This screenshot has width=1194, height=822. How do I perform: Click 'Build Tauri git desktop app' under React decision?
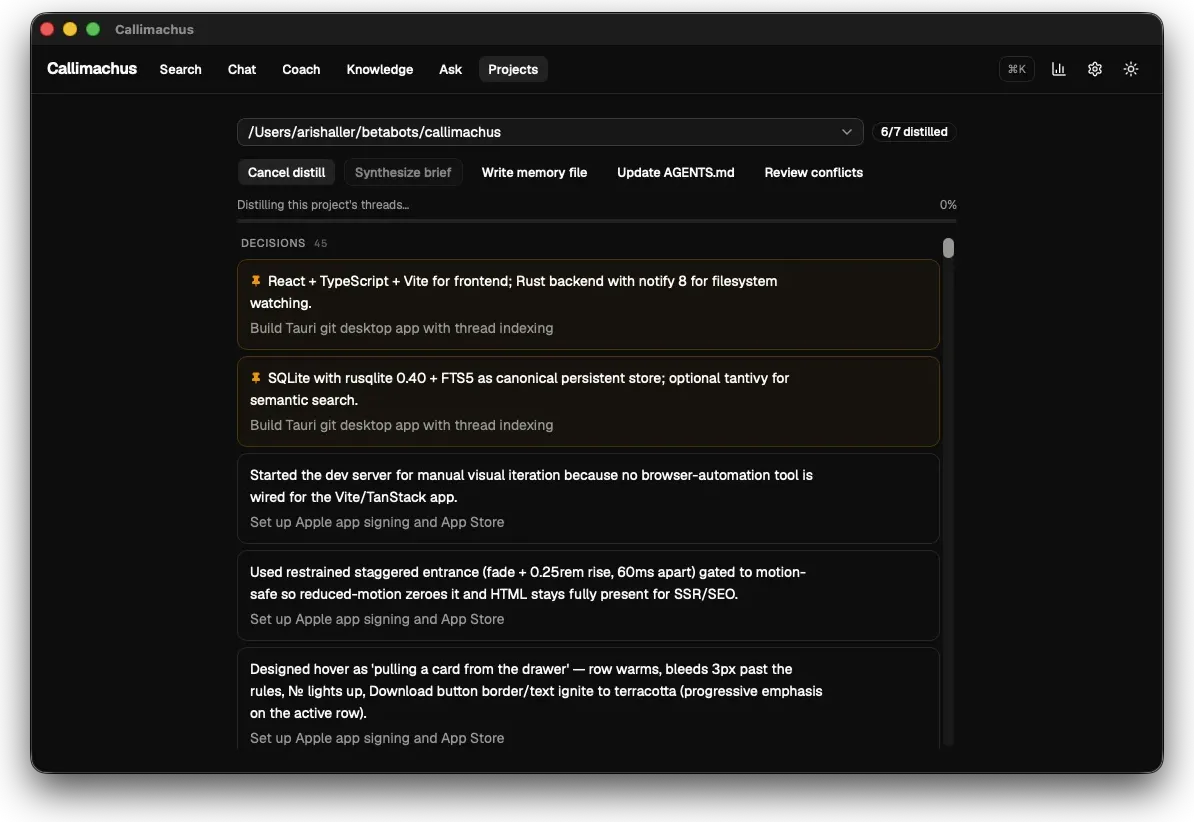click(401, 328)
